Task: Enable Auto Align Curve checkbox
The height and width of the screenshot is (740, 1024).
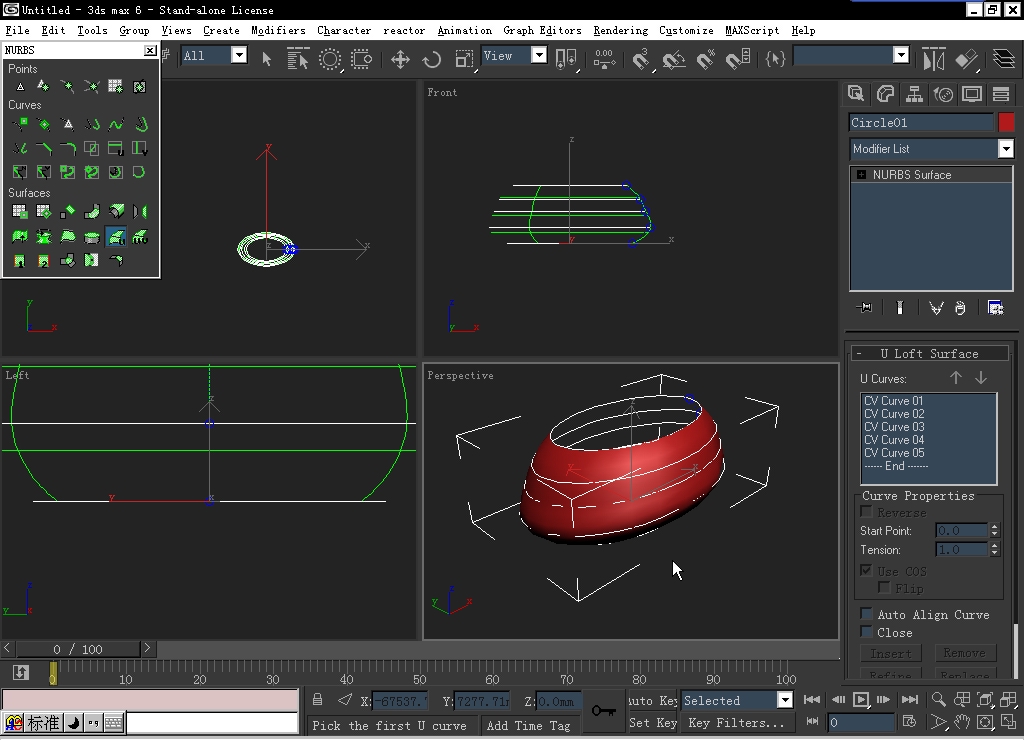Action: [x=866, y=614]
